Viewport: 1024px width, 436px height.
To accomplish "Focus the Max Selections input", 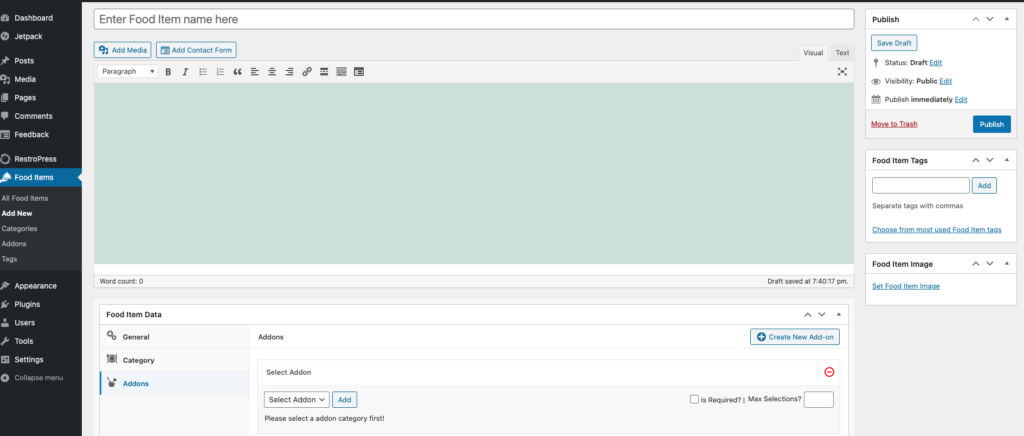I will pos(818,399).
